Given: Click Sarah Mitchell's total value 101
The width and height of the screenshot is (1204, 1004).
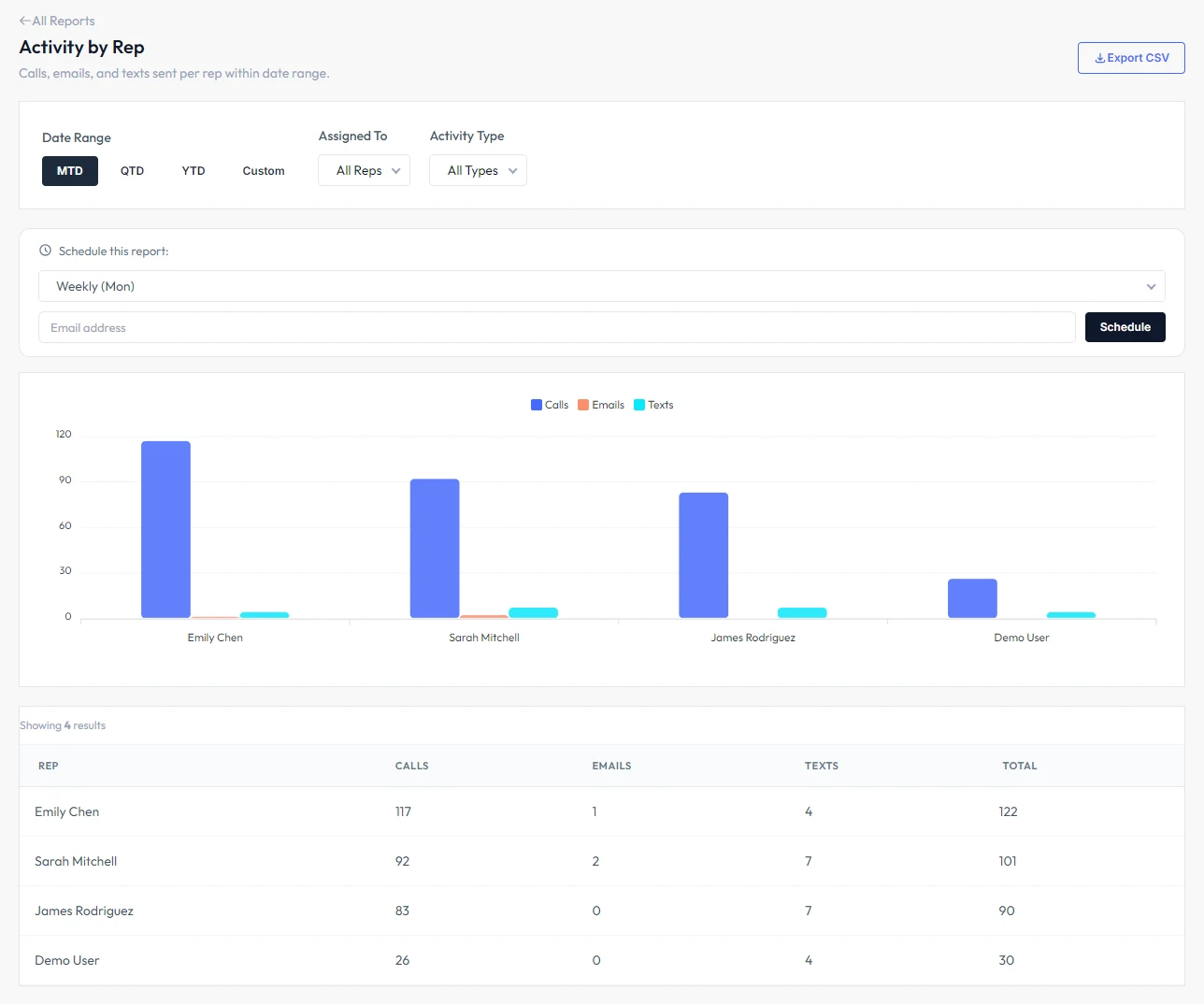Looking at the screenshot, I should tap(1008, 861).
